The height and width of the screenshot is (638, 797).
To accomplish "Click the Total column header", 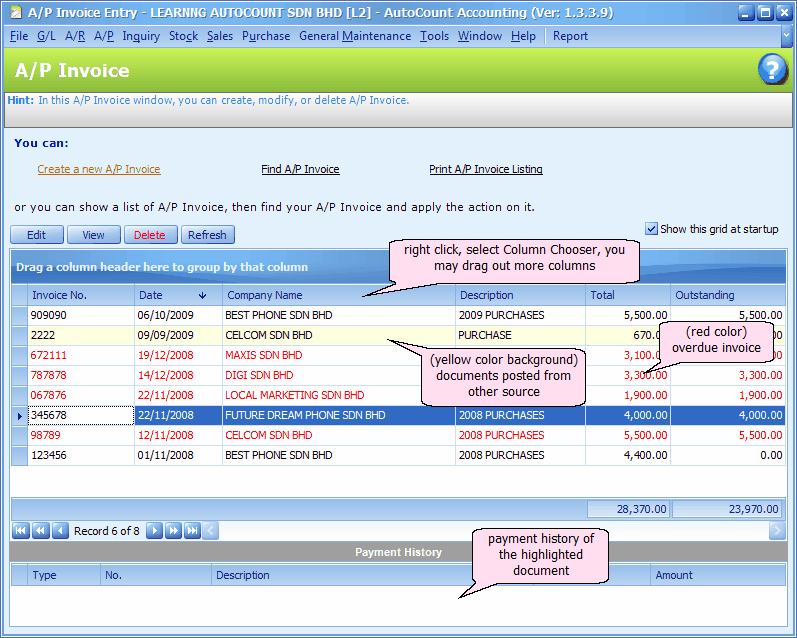I will 628,295.
